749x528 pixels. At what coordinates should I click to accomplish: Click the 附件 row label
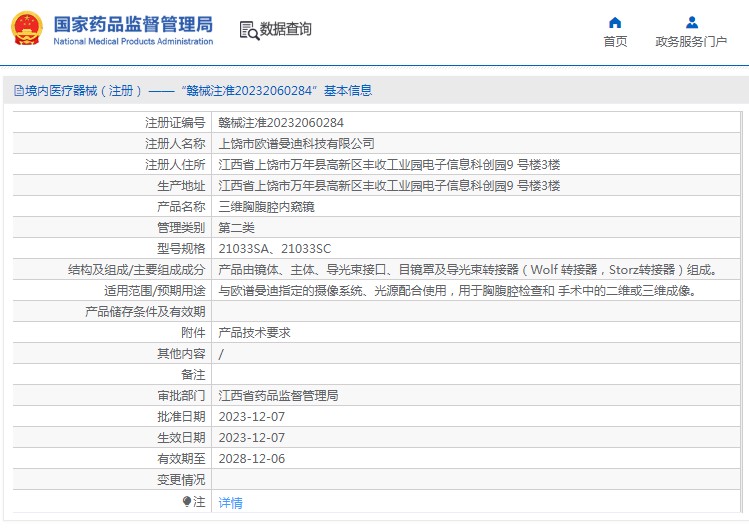point(193,333)
